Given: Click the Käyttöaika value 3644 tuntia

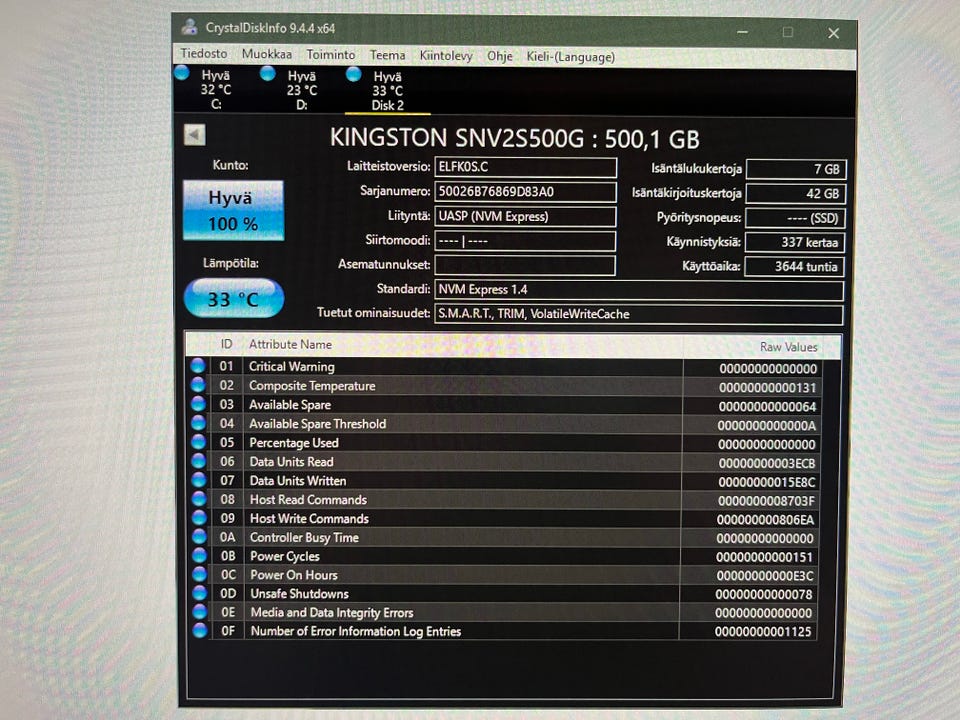Looking at the screenshot, I should point(794,266).
